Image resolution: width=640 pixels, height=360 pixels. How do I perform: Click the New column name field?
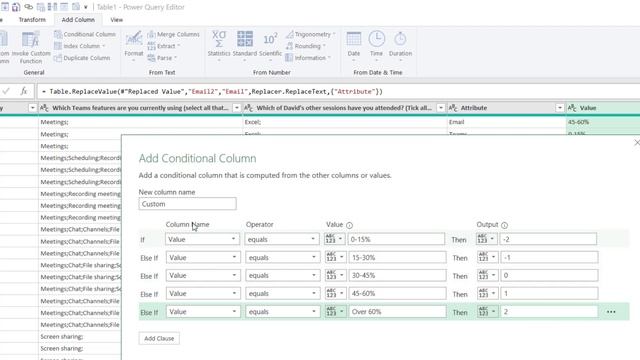187,204
